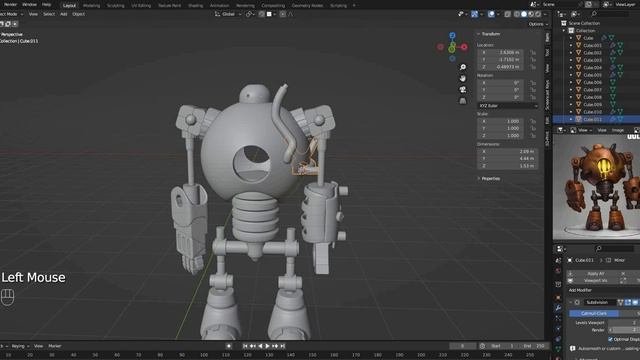
Task: Lock the Scale Y value
Action: click(533, 128)
